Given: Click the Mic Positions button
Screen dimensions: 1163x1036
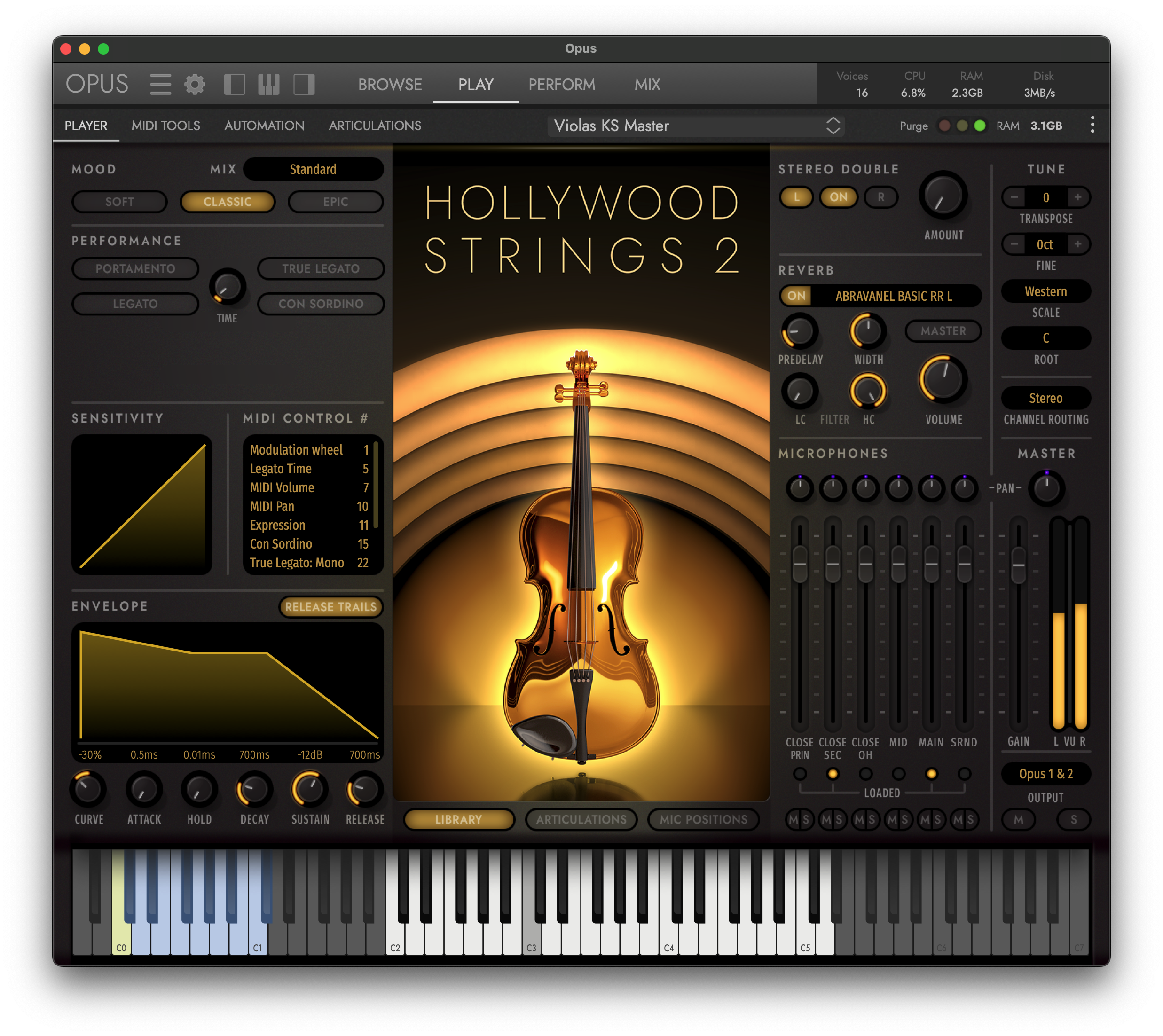Looking at the screenshot, I should 704,819.
